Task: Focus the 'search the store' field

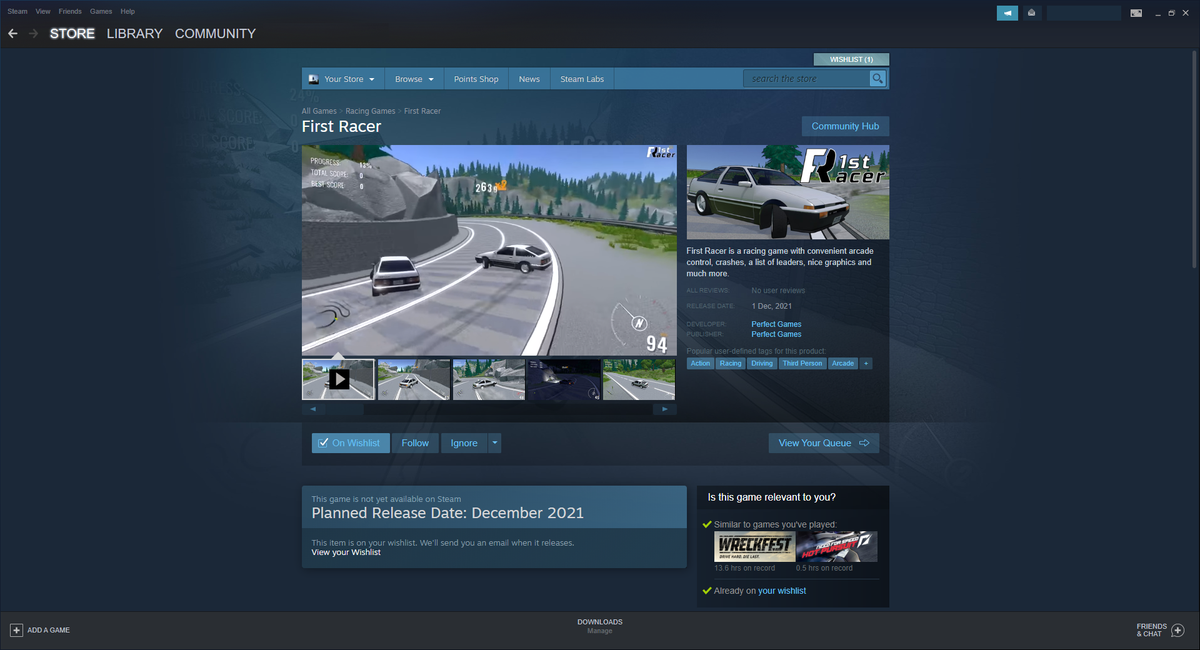Action: coord(806,78)
